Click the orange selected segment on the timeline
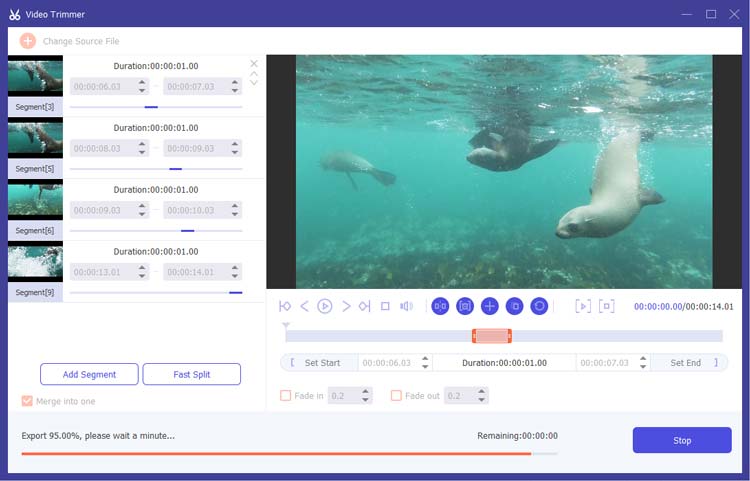The image size is (750, 481). [492, 336]
